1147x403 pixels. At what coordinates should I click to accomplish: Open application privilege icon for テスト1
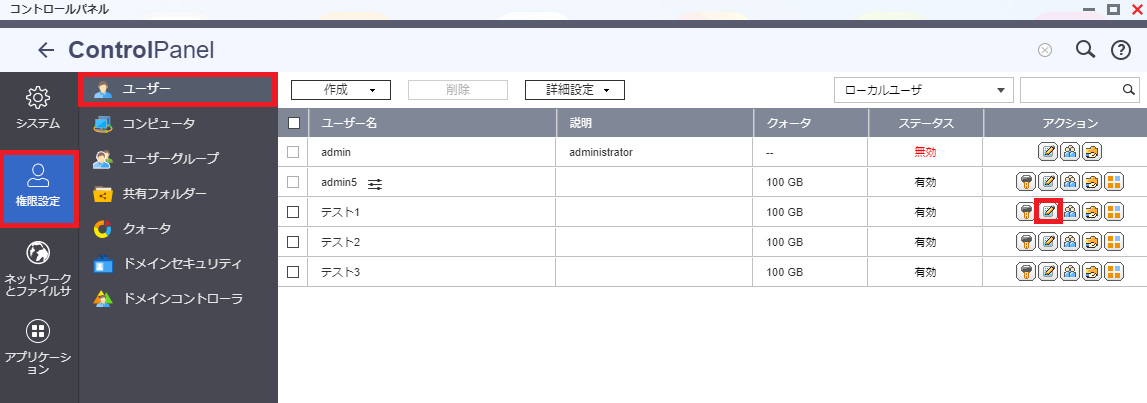pyautogui.click(x=1113, y=212)
